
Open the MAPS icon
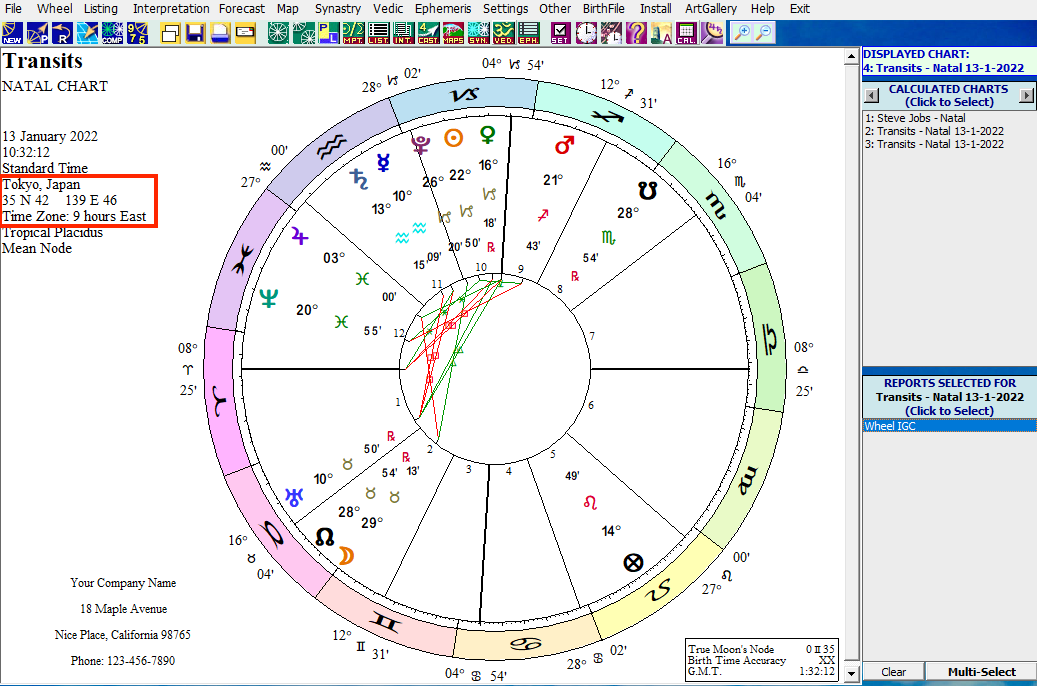(454, 33)
